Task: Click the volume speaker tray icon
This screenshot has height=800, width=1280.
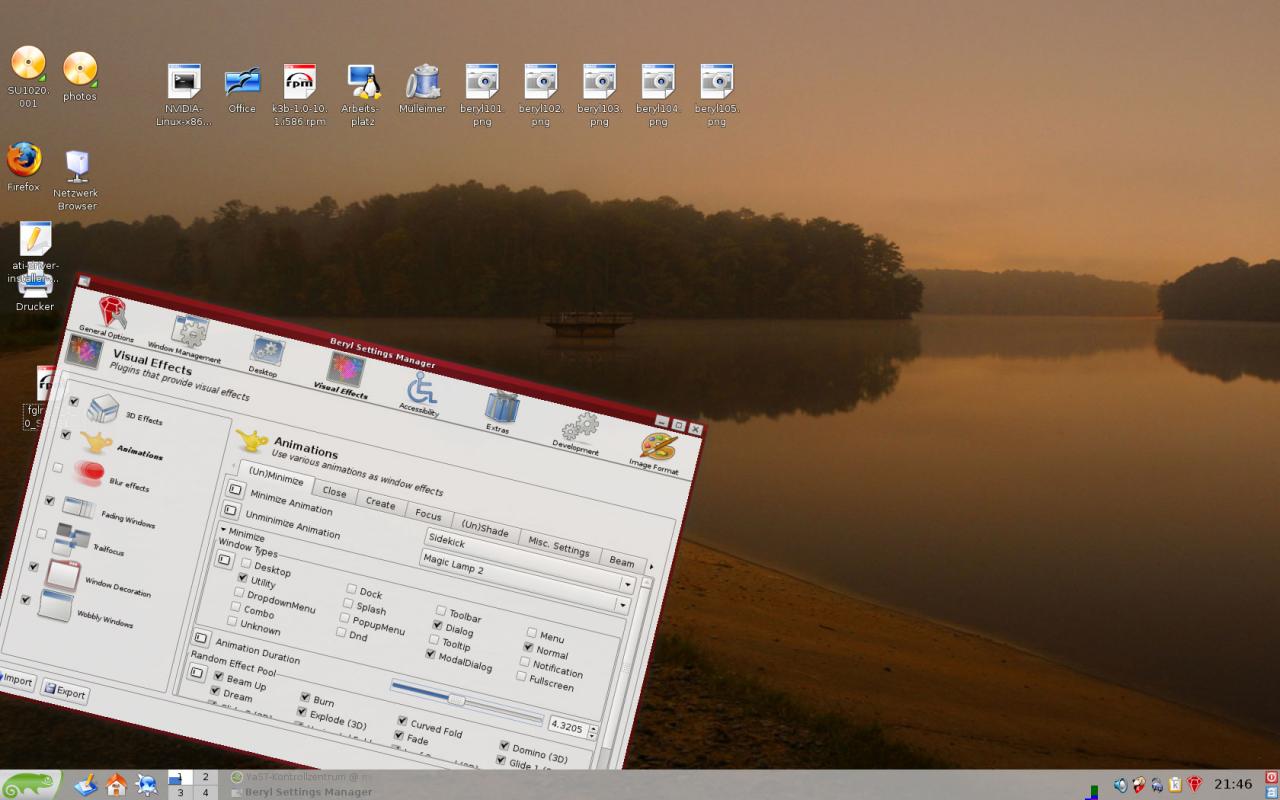Action: click(x=1120, y=785)
